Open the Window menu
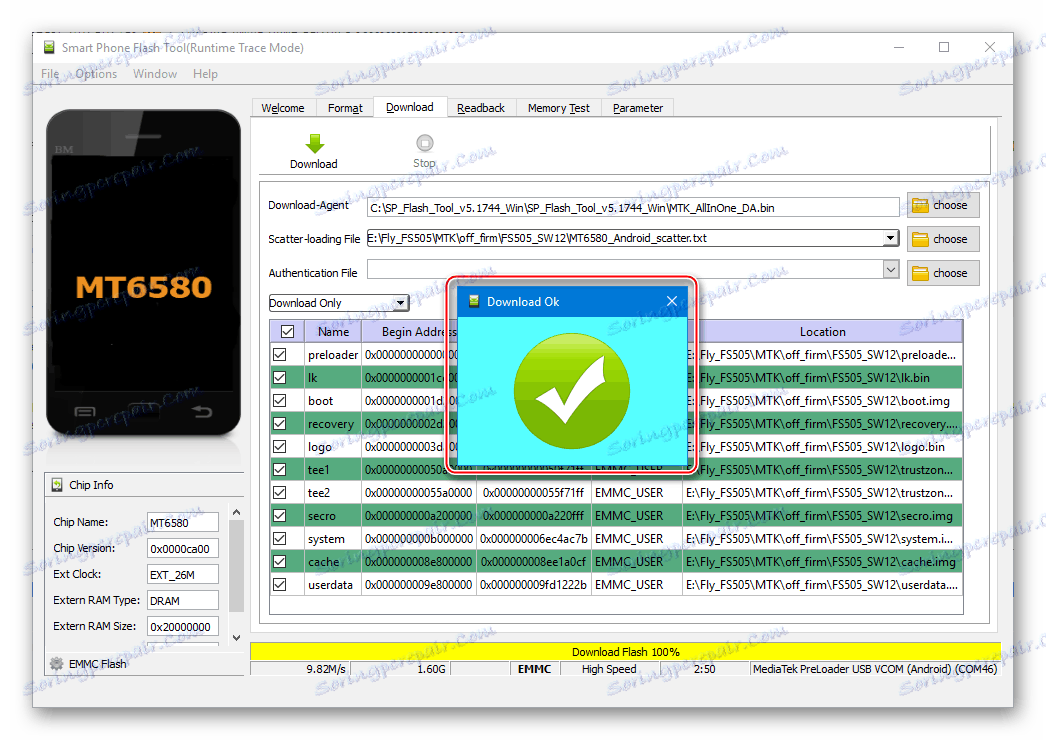The height and width of the screenshot is (740, 1046). (x=155, y=74)
